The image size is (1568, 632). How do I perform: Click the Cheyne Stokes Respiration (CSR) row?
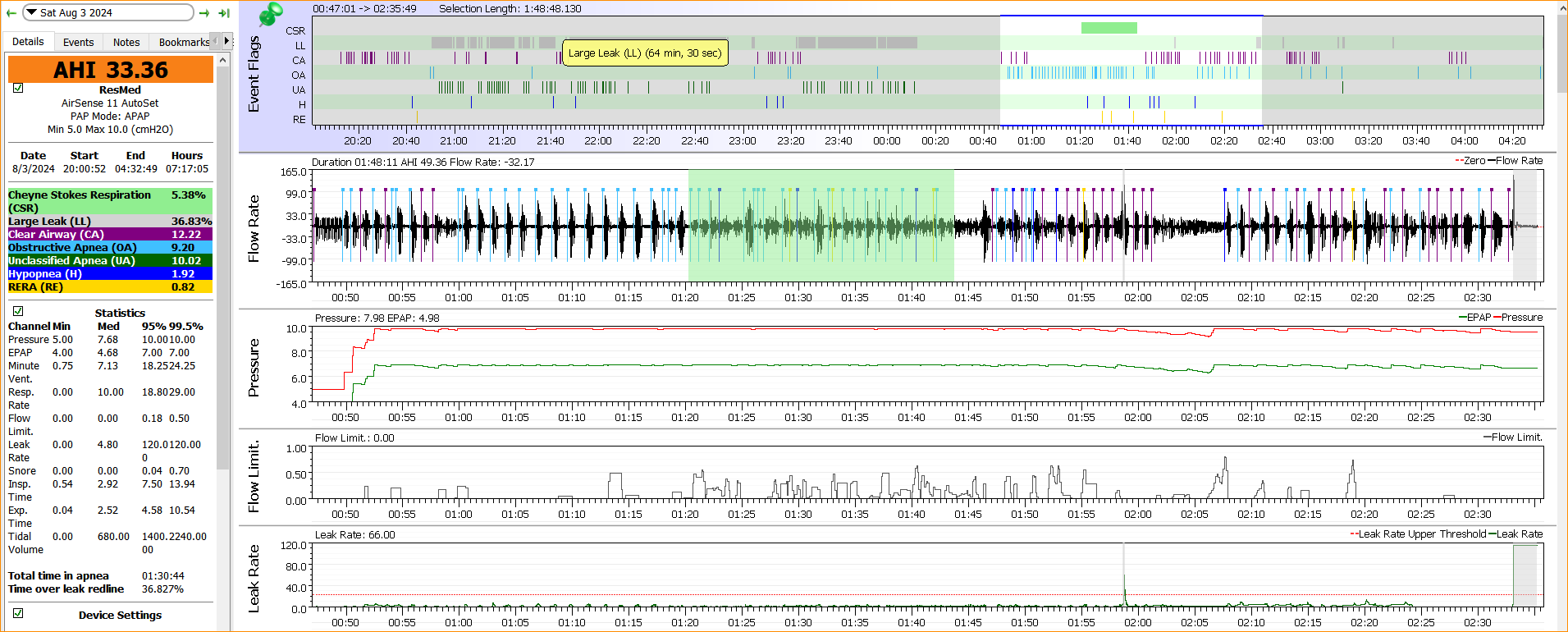tap(110, 201)
